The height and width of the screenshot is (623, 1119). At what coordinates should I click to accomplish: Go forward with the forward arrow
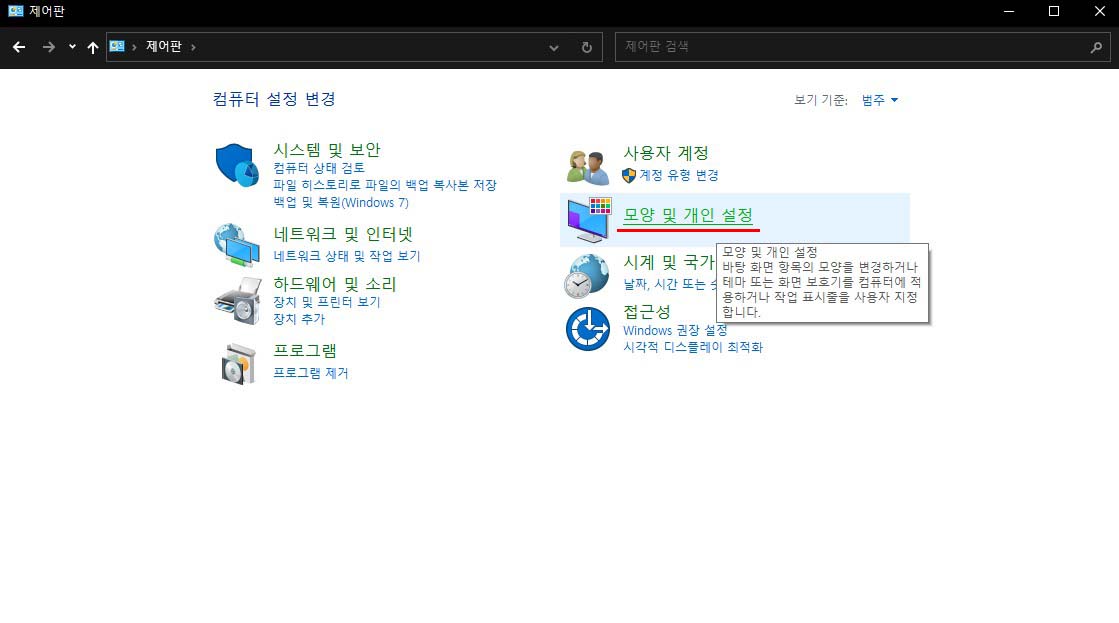[x=49, y=47]
